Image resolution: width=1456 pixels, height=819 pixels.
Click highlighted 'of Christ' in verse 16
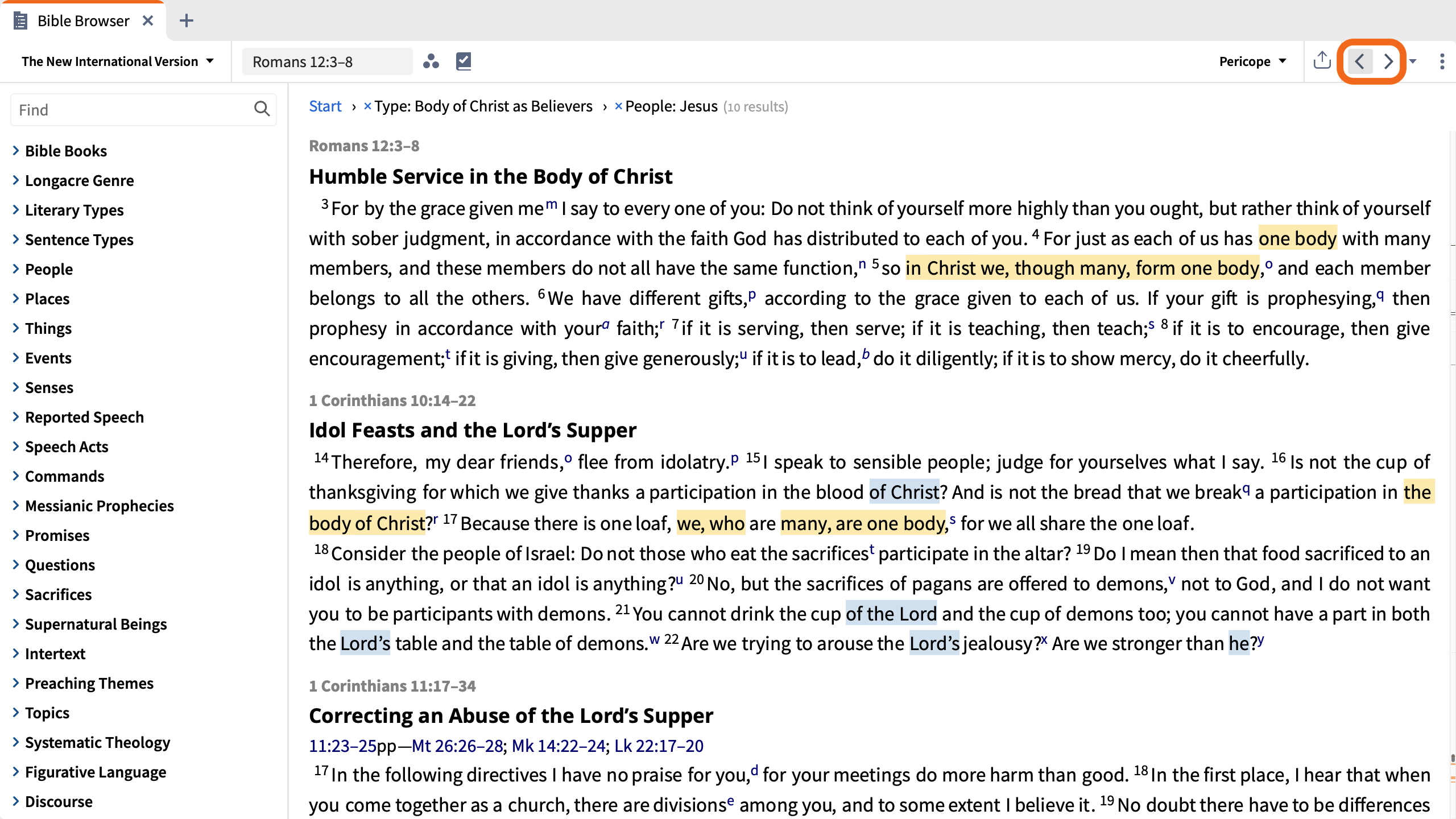[904, 492]
